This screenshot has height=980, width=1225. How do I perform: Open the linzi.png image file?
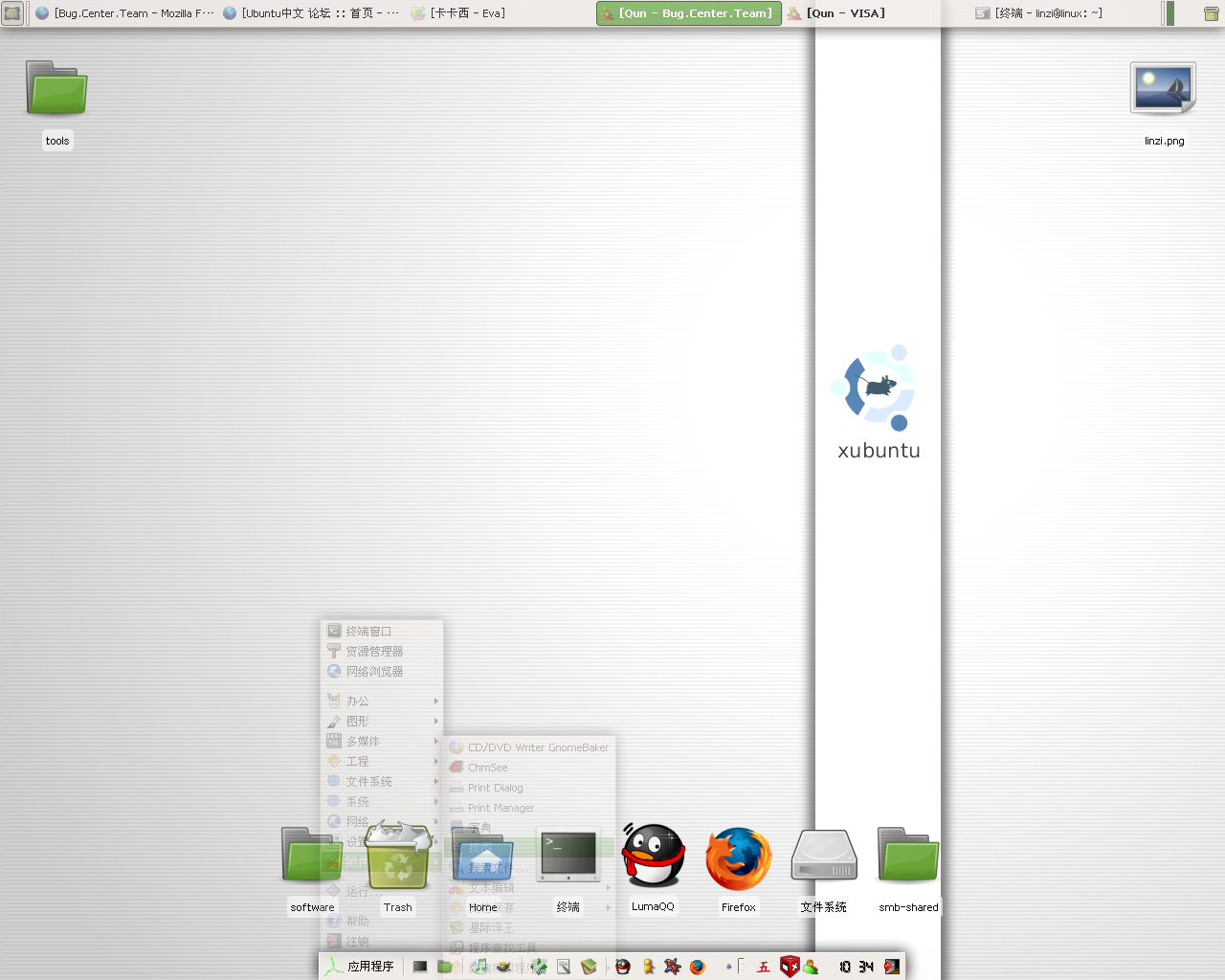(1163, 89)
